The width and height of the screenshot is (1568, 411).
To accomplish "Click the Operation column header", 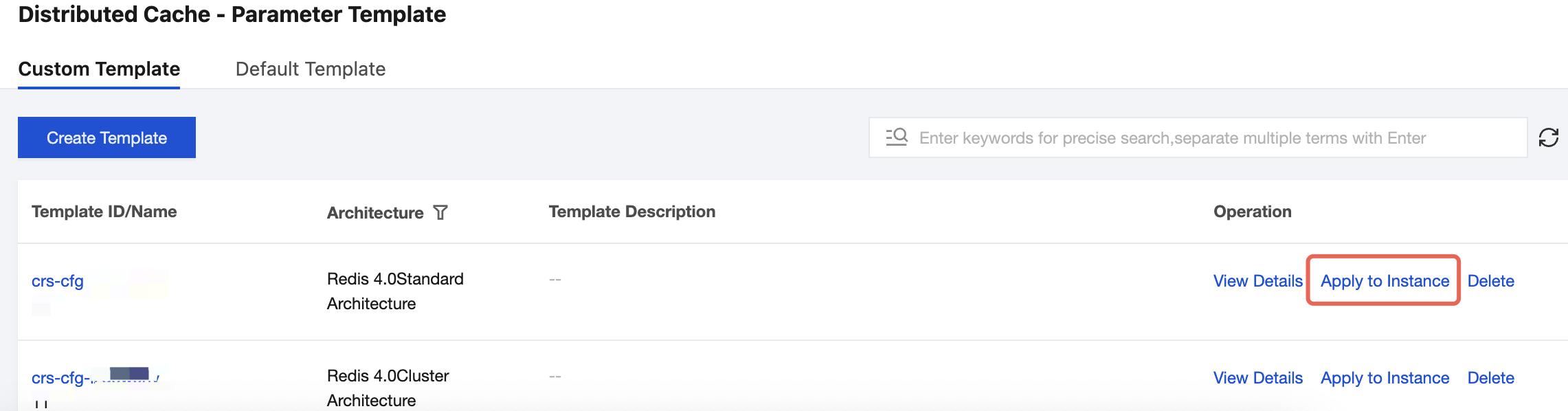I will tap(1252, 212).
